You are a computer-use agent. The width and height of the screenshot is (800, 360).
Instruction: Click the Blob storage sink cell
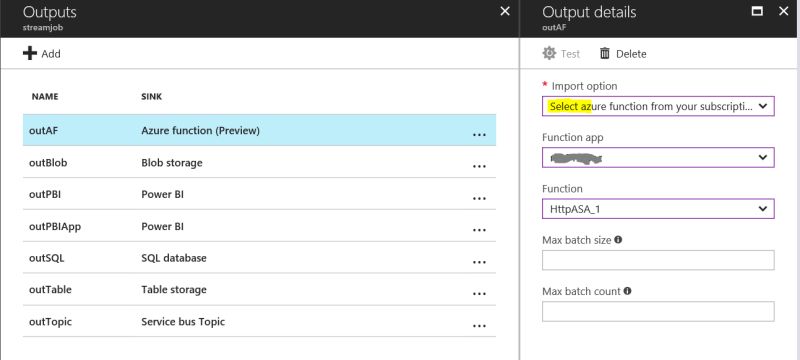[x=172, y=163]
